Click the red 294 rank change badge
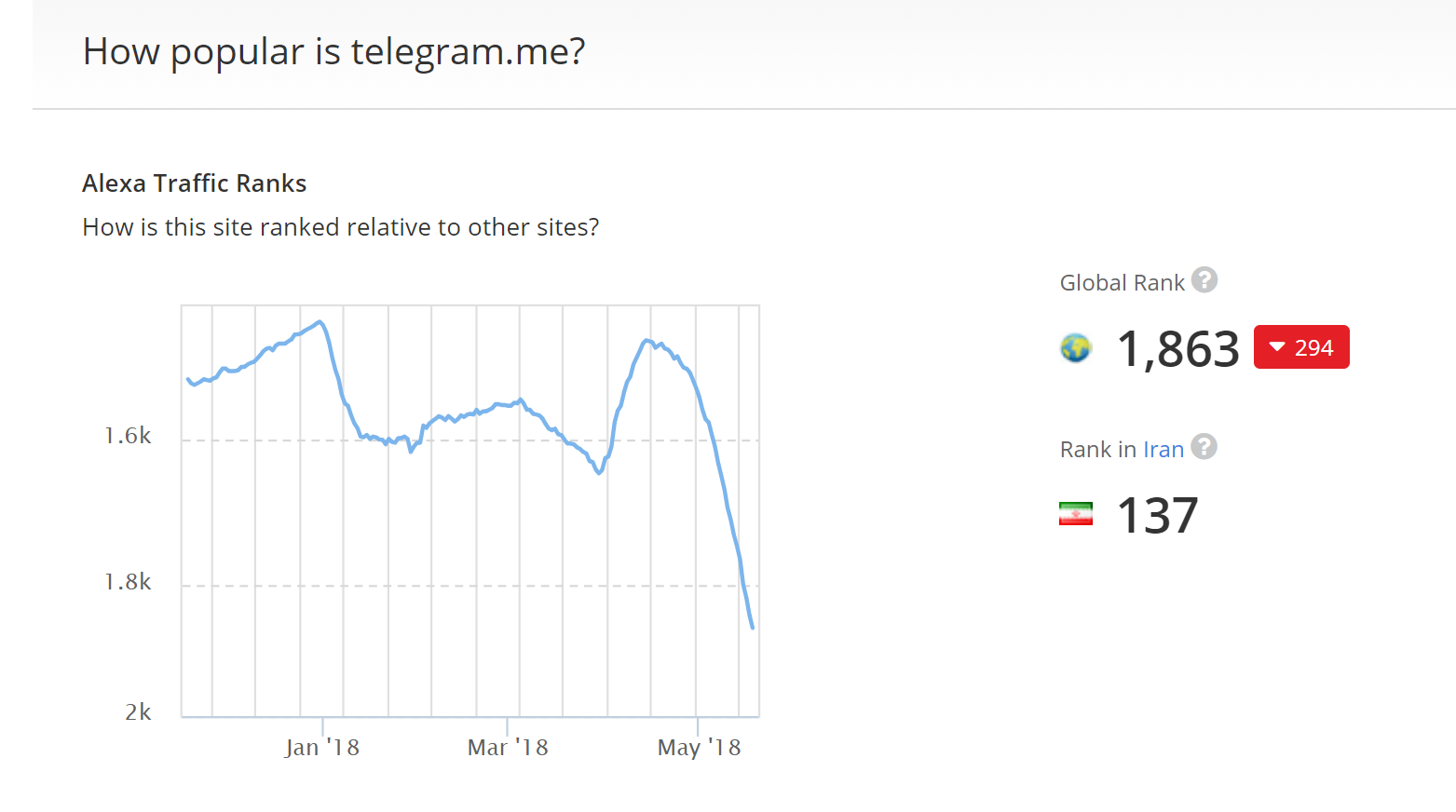1456x812 pixels. [1301, 347]
